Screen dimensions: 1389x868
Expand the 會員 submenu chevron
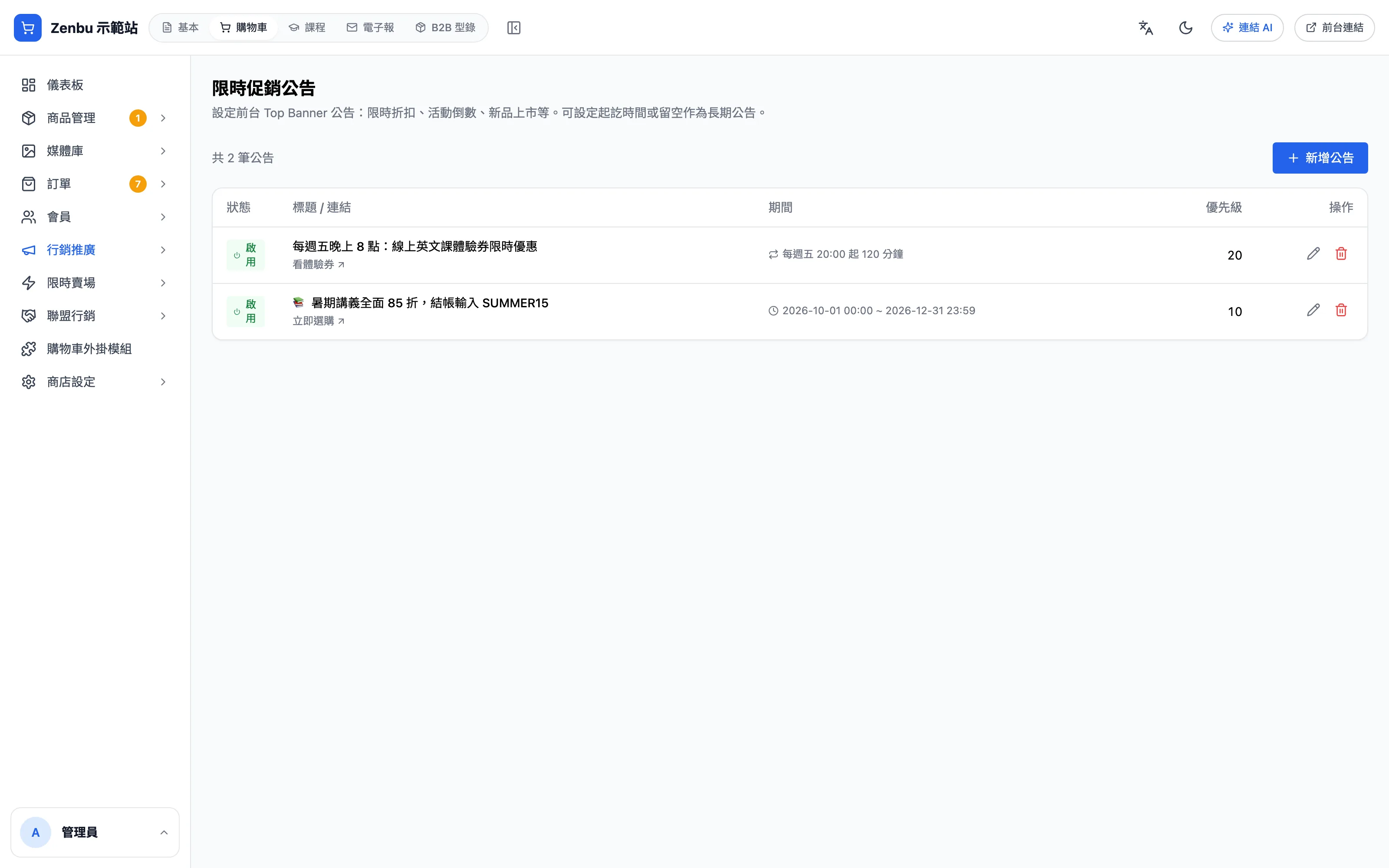coord(163,217)
